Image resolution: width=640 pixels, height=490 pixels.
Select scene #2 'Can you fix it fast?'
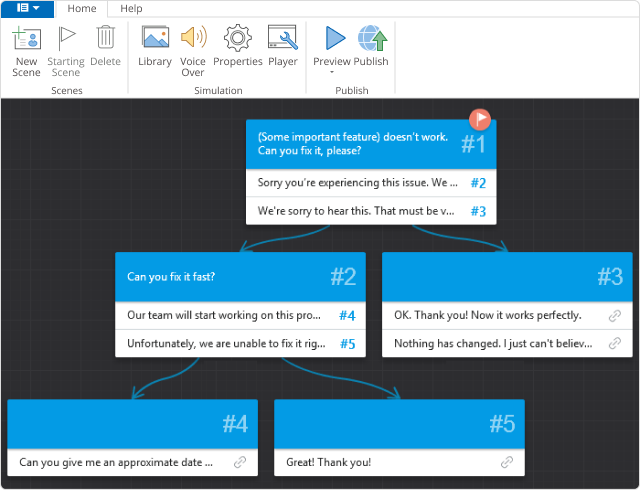click(x=240, y=277)
